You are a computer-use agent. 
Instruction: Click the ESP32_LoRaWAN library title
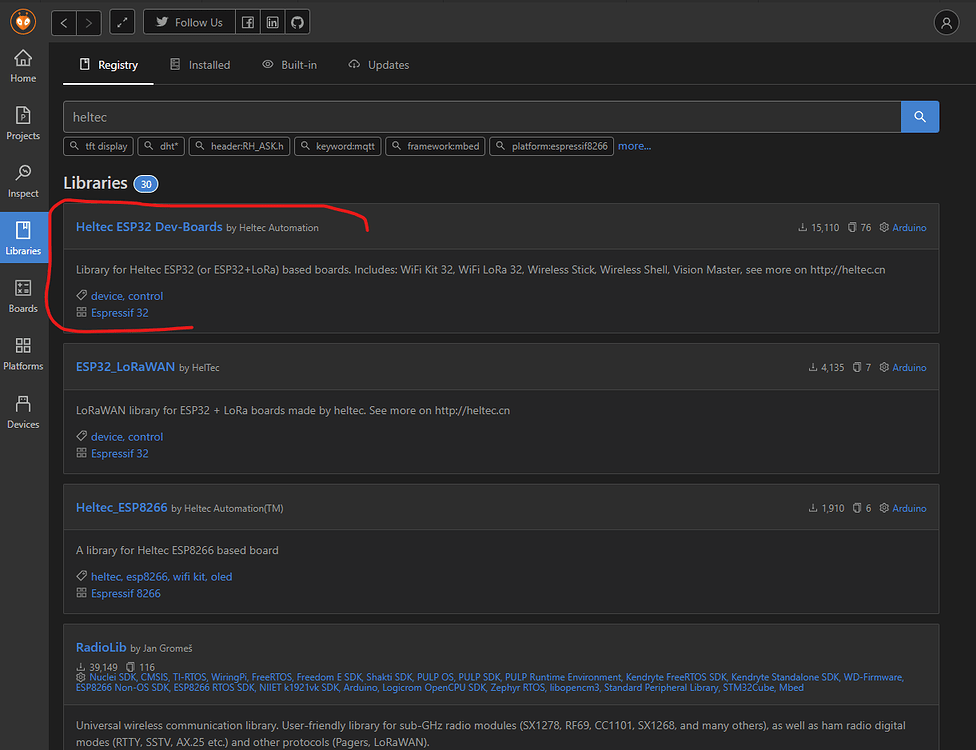(125, 366)
